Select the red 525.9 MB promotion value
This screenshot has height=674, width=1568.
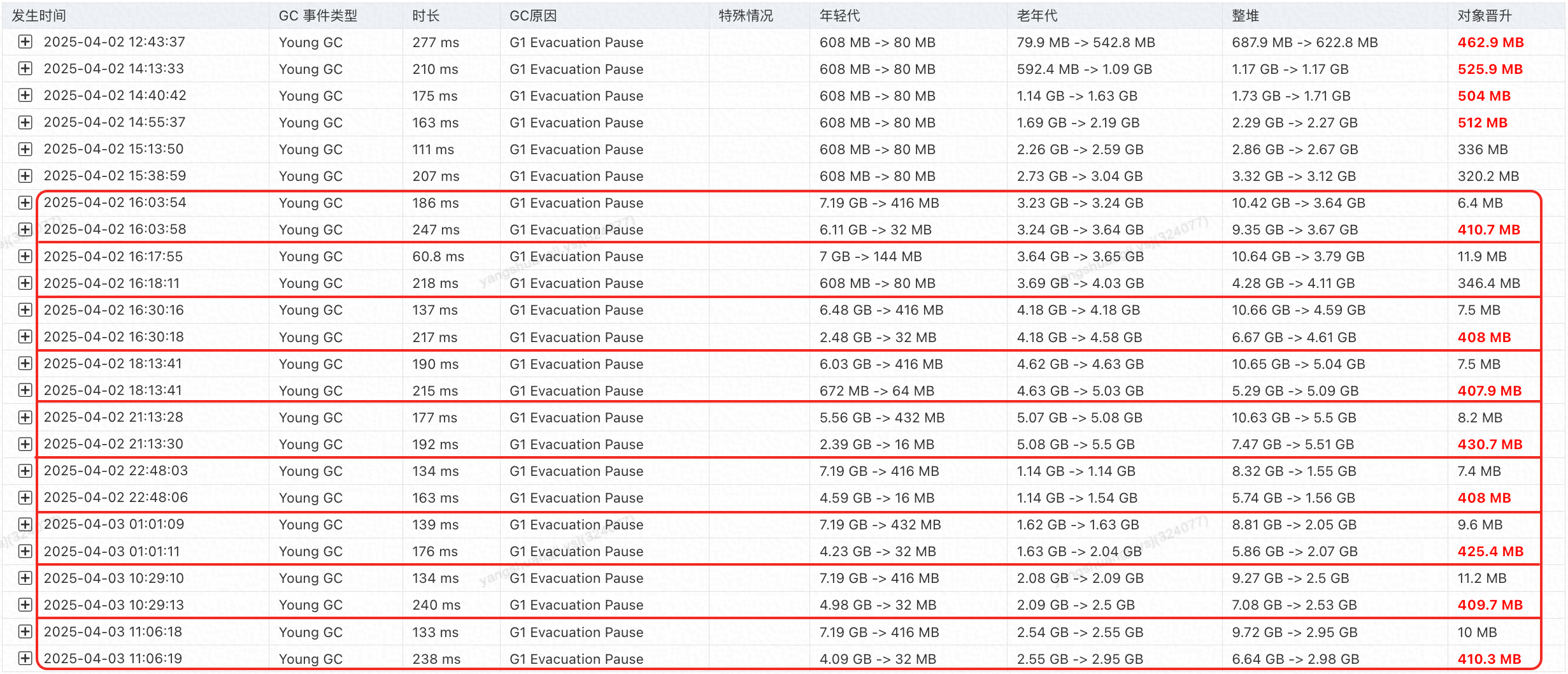point(1490,69)
